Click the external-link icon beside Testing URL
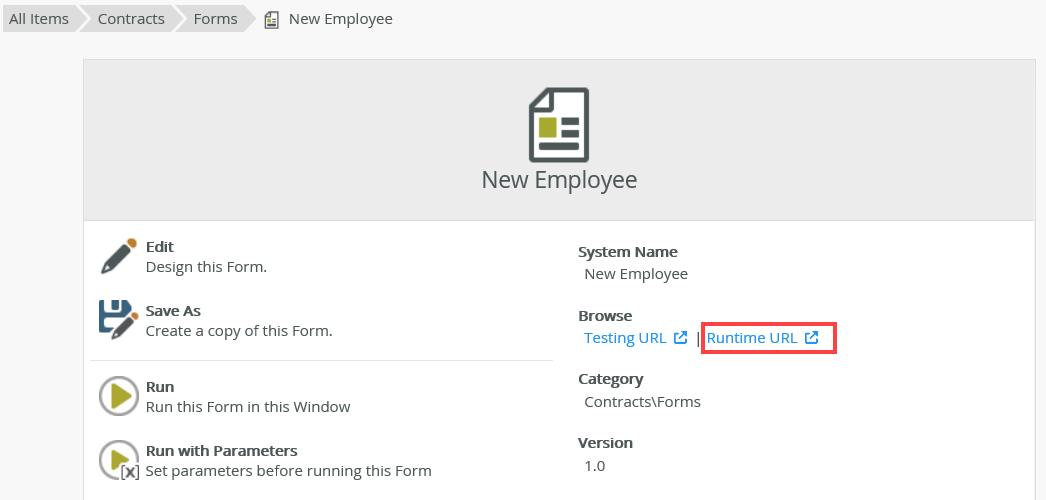Screen dimensions: 1046x500 680,338
